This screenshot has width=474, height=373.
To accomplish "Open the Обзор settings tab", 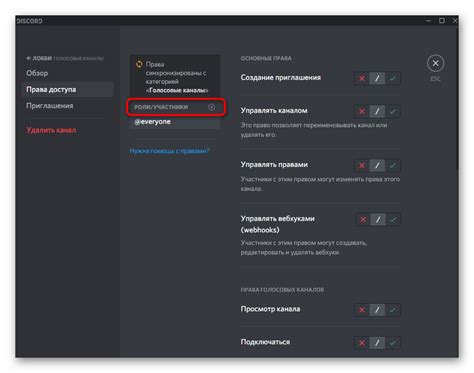I will click(68, 73).
